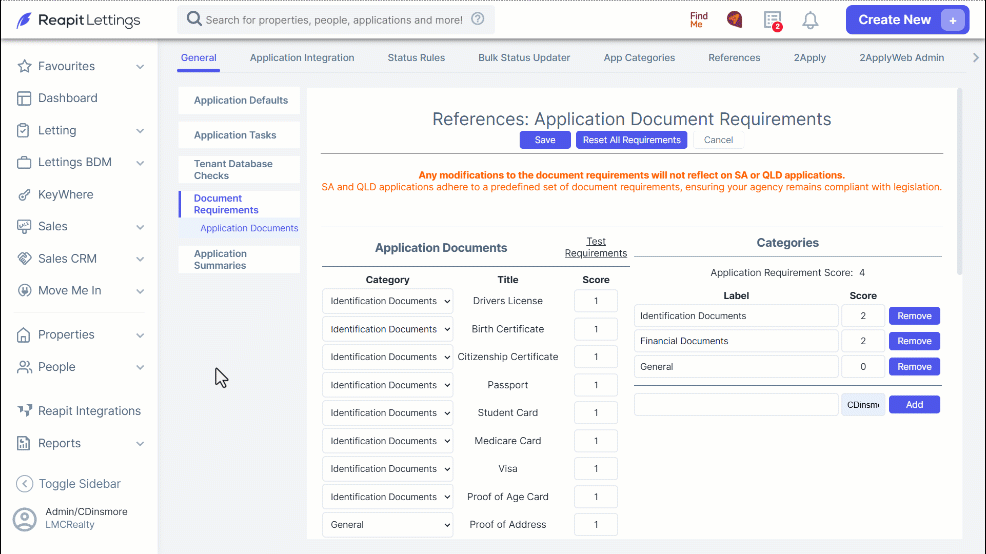Click Reset All Requirements button
The height and width of the screenshot is (554, 986).
coord(631,140)
